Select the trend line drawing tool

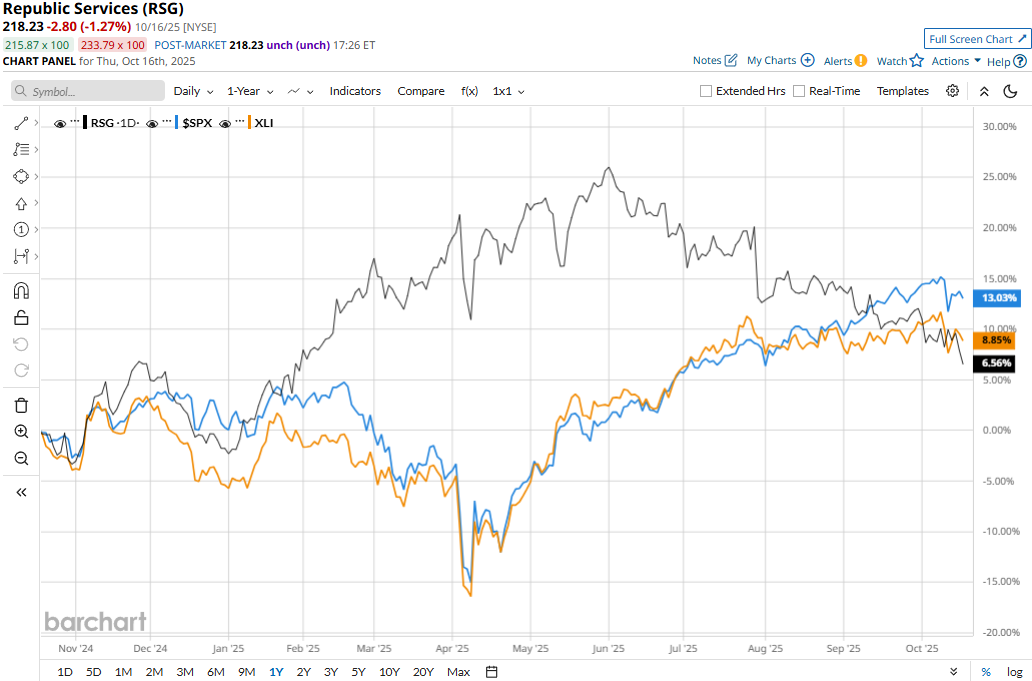(21, 123)
